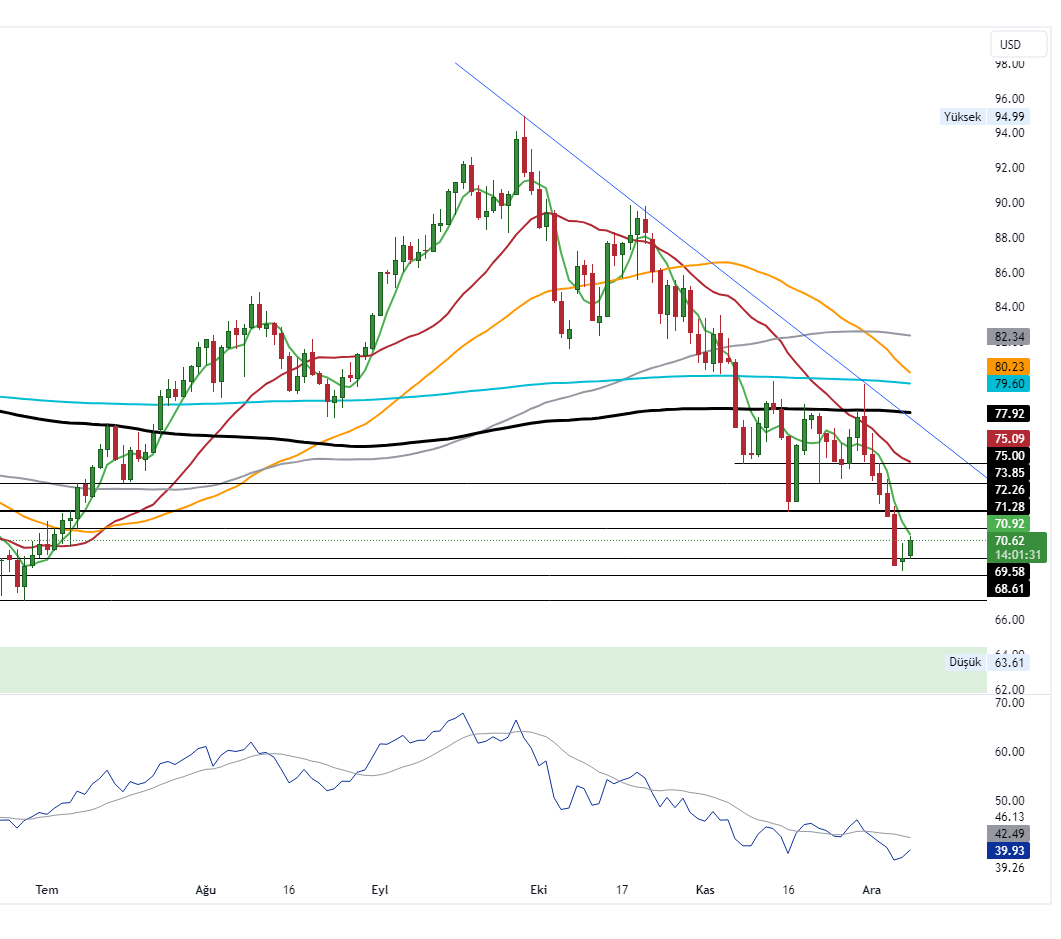Click the Eki label on time axis
Screen dimensions: 1061x939
tap(539, 889)
